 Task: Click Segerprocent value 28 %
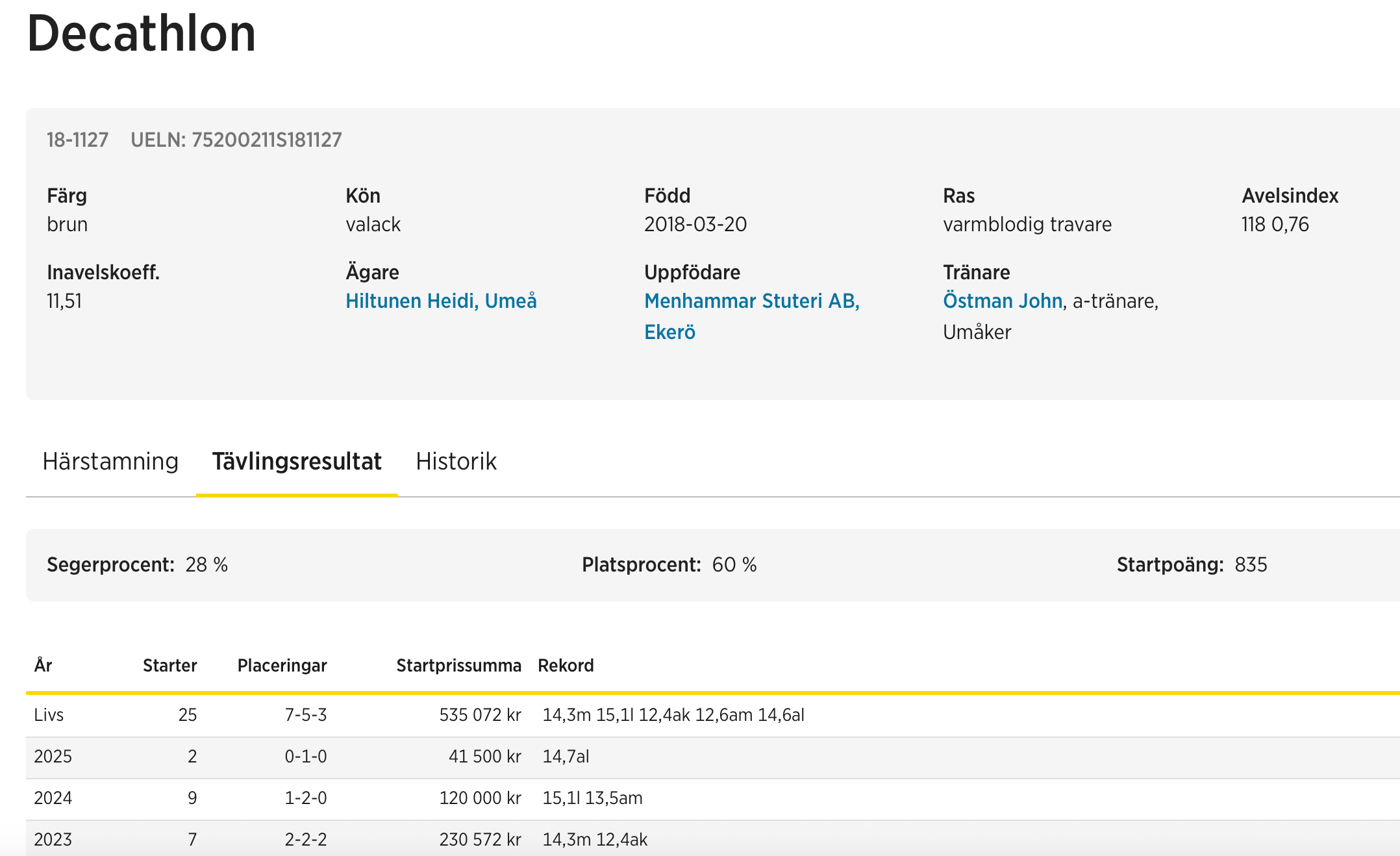pos(206,564)
